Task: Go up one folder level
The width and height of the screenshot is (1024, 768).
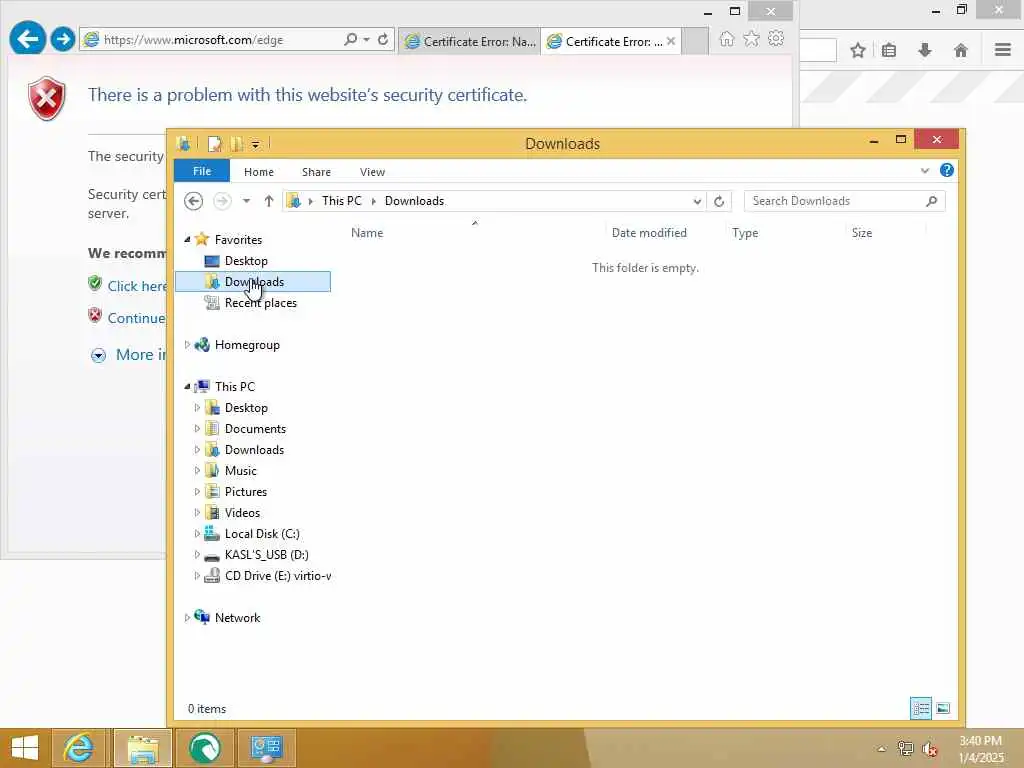Action: point(268,201)
